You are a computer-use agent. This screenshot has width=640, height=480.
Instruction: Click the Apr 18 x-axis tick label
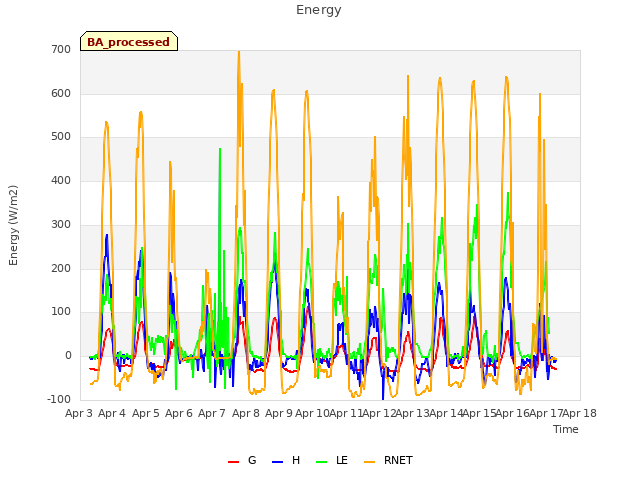[580, 413]
